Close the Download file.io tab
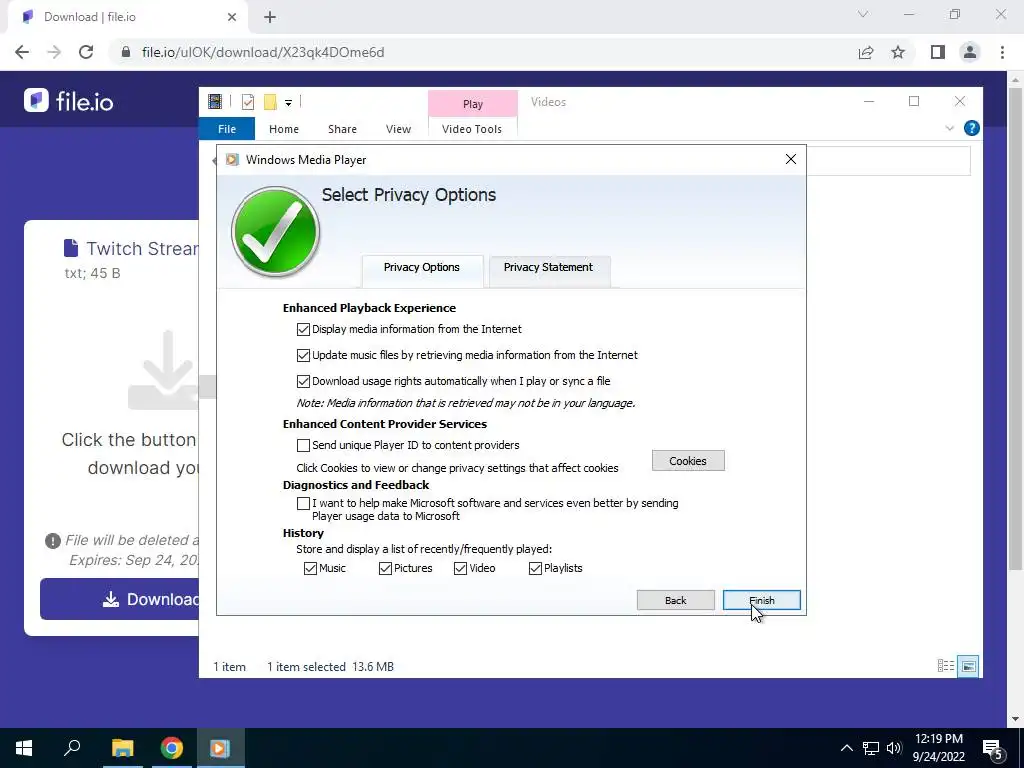Image resolution: width=1024 pixels, height=768 pixels. 232,17
